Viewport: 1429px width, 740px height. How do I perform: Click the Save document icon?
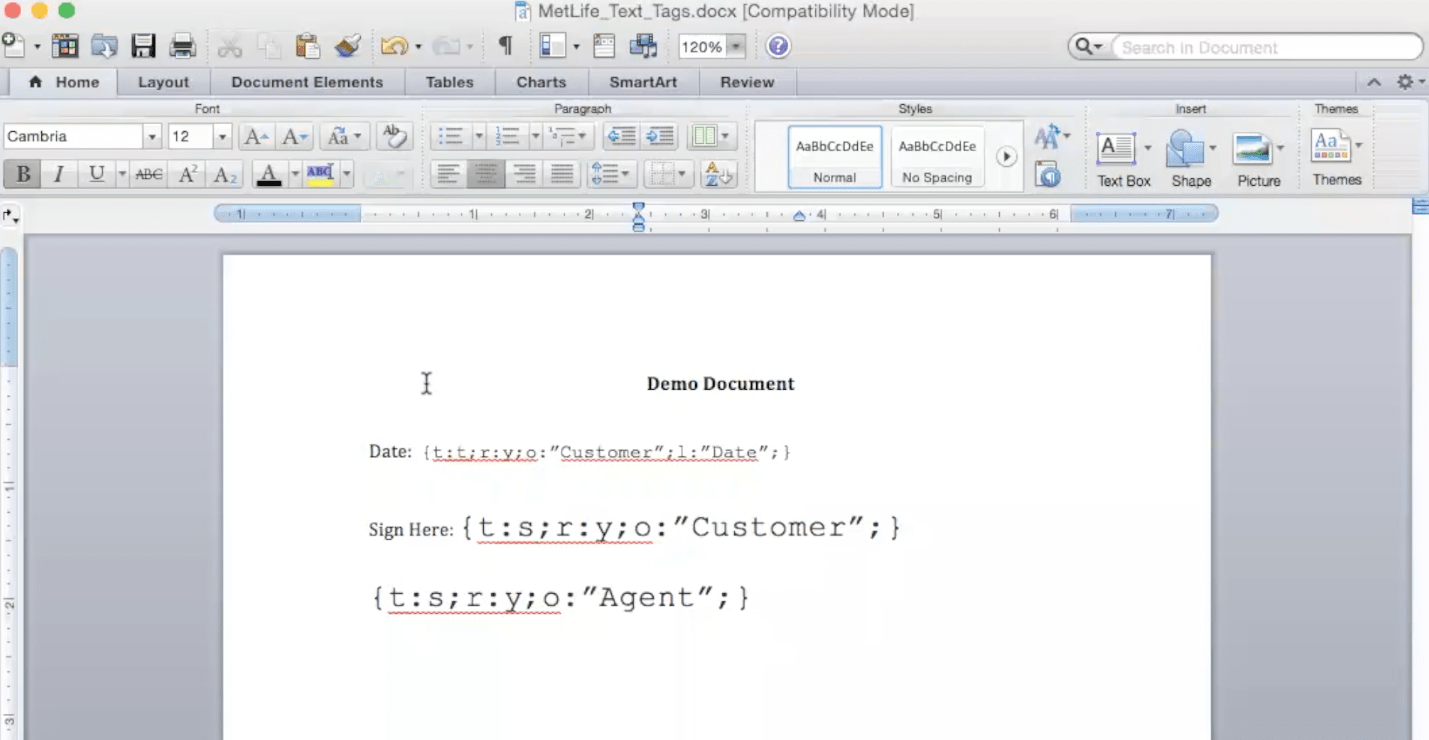(x=143, y=46)
